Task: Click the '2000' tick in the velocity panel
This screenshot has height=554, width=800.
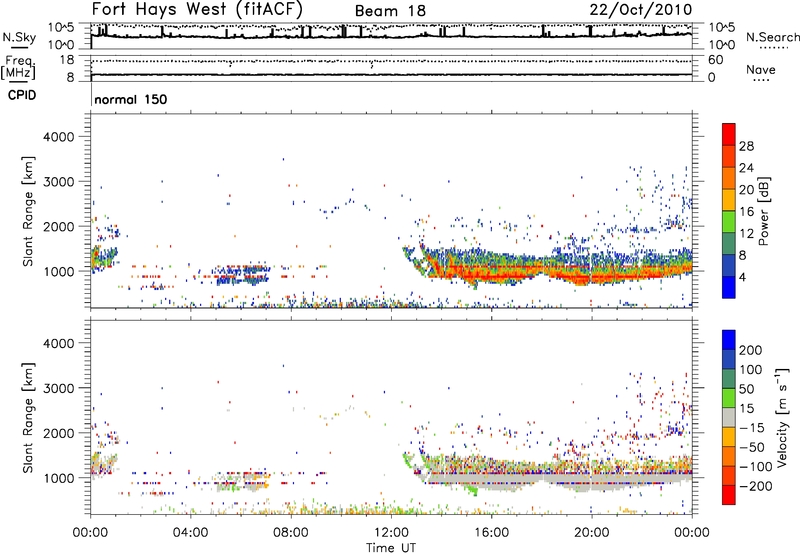Action: pyautogui.click(x=58, y=433)
